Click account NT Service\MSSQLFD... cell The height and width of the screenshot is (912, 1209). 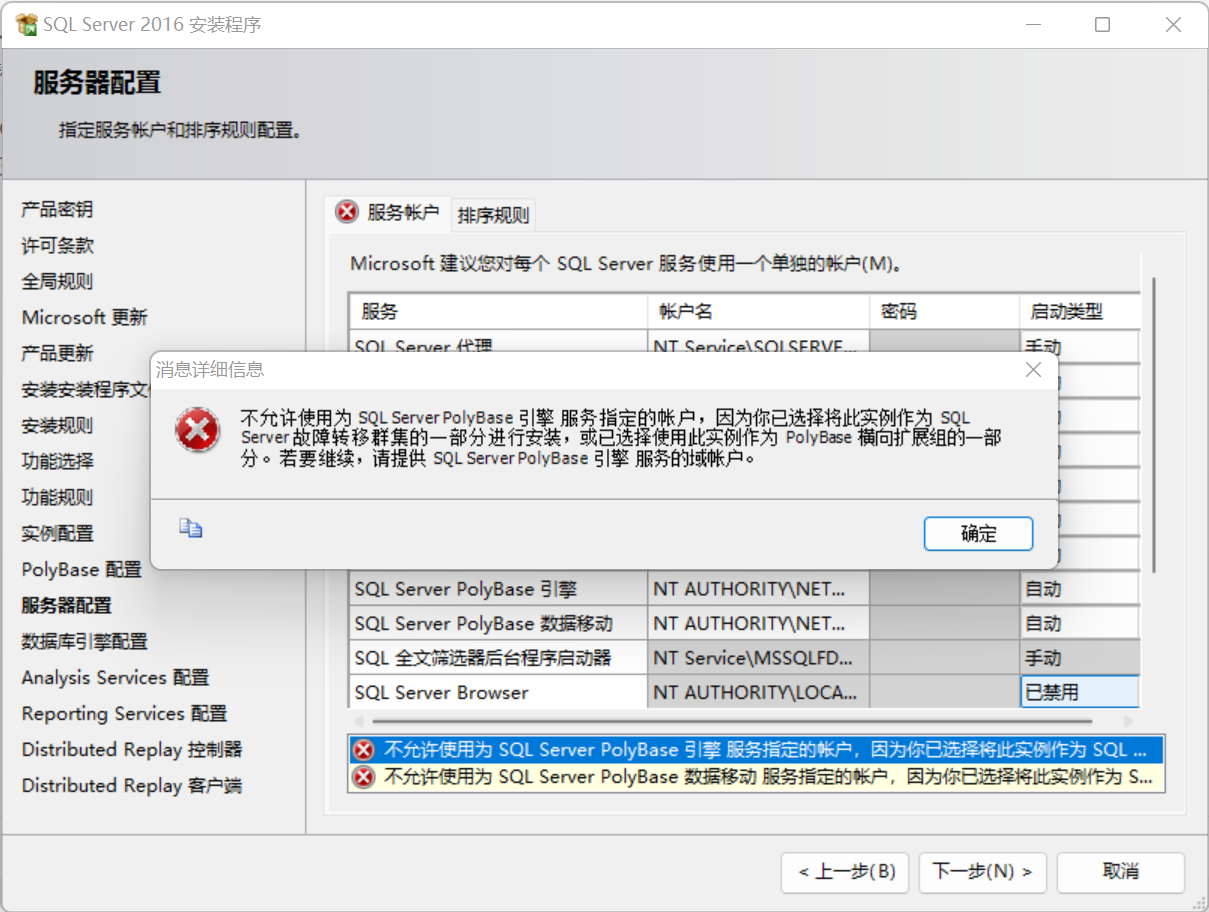click(x=758, y=658)
